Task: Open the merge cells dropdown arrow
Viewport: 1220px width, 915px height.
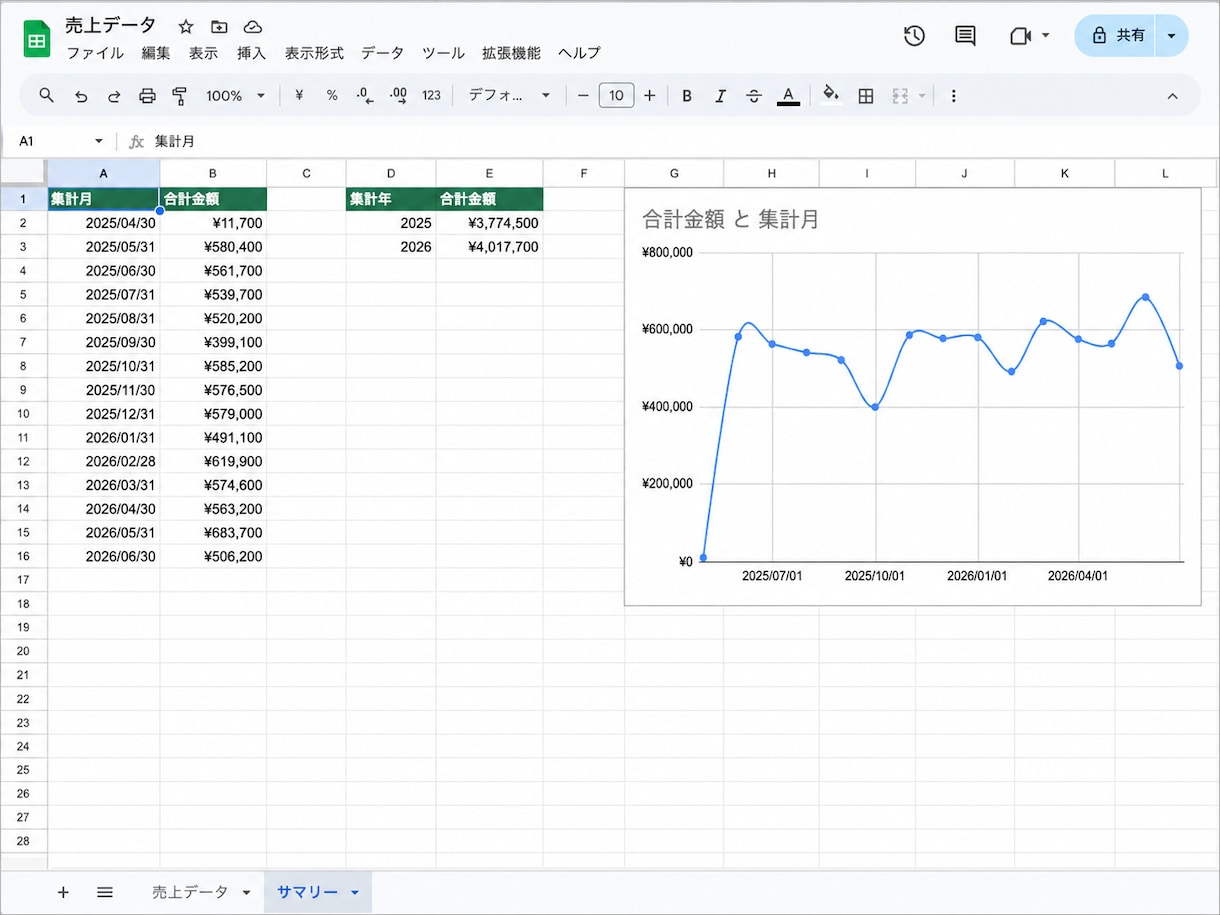Action: pos(922,96)
